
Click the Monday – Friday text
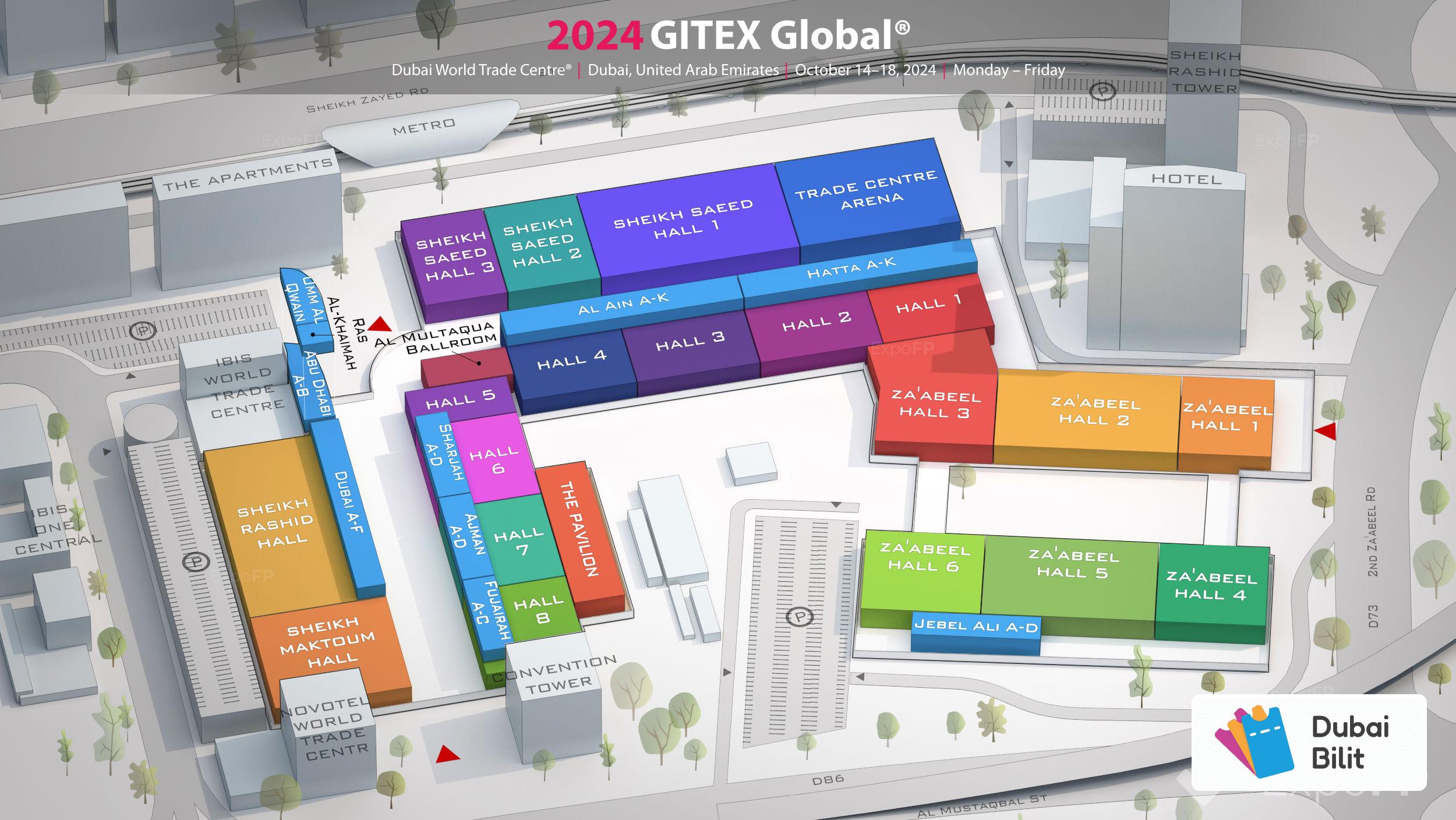tap(1009, 70)
